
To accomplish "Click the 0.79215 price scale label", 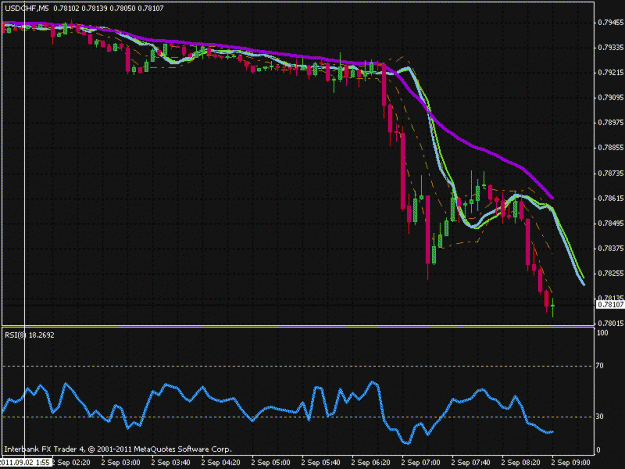I will coord(610,73).
